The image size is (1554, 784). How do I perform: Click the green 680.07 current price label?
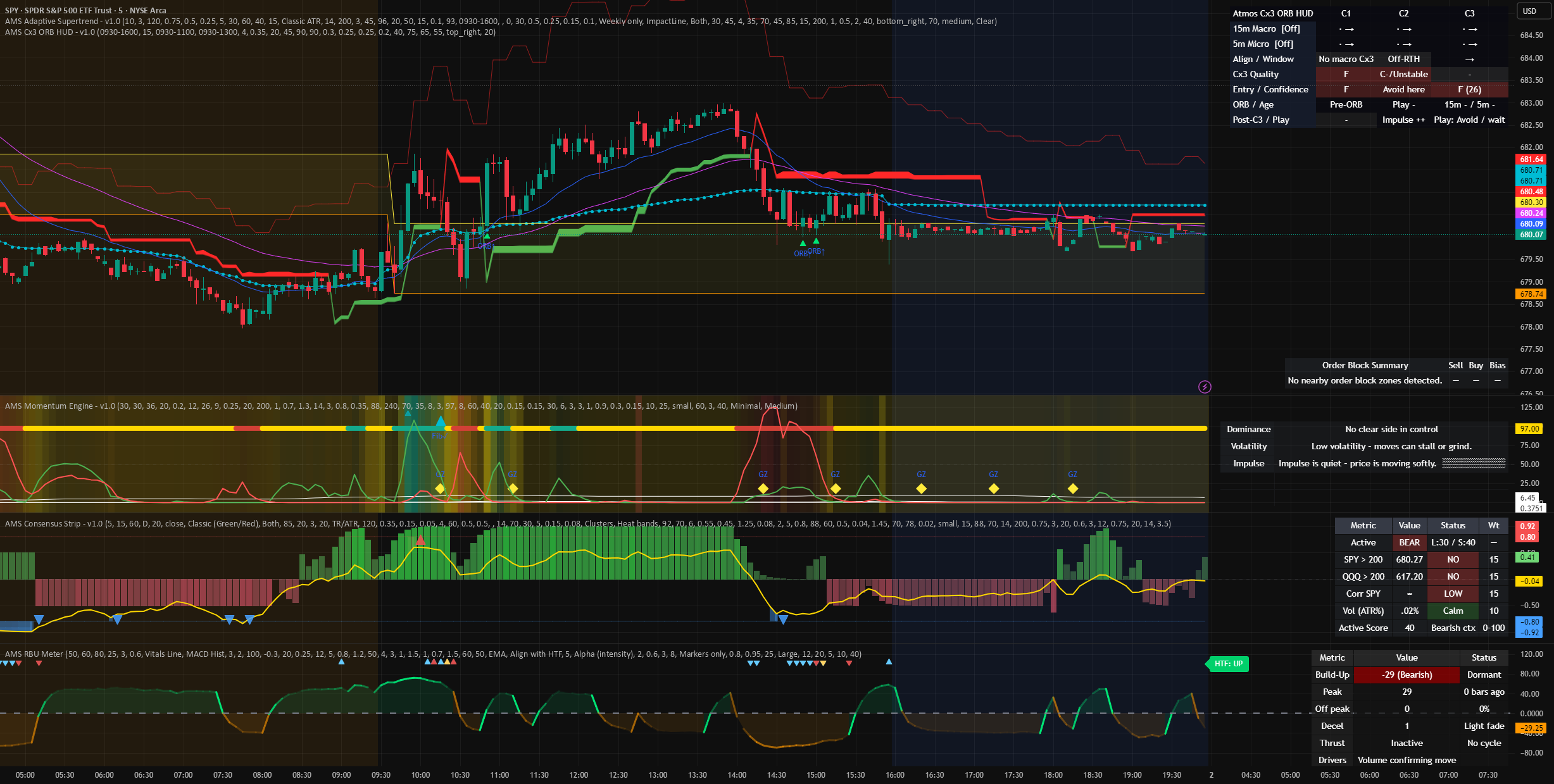click(1531, 235)
